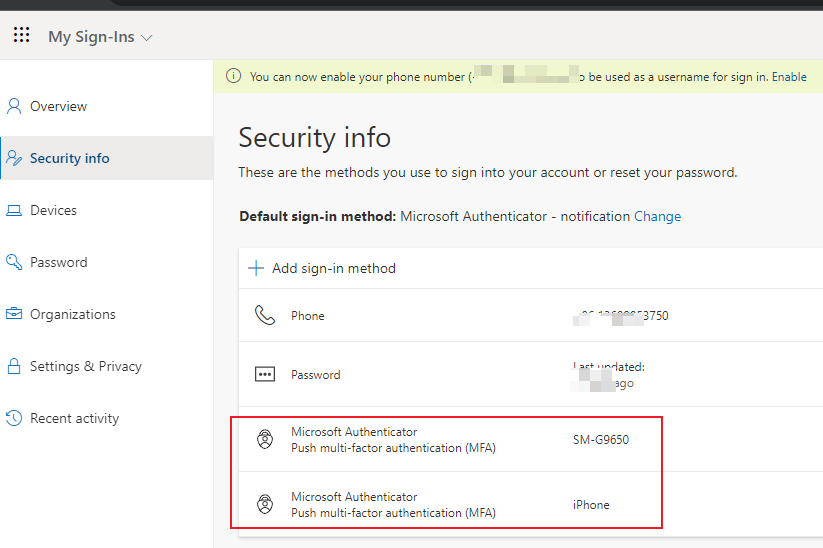
Task: Select the Phone method label
Action: 308,315
